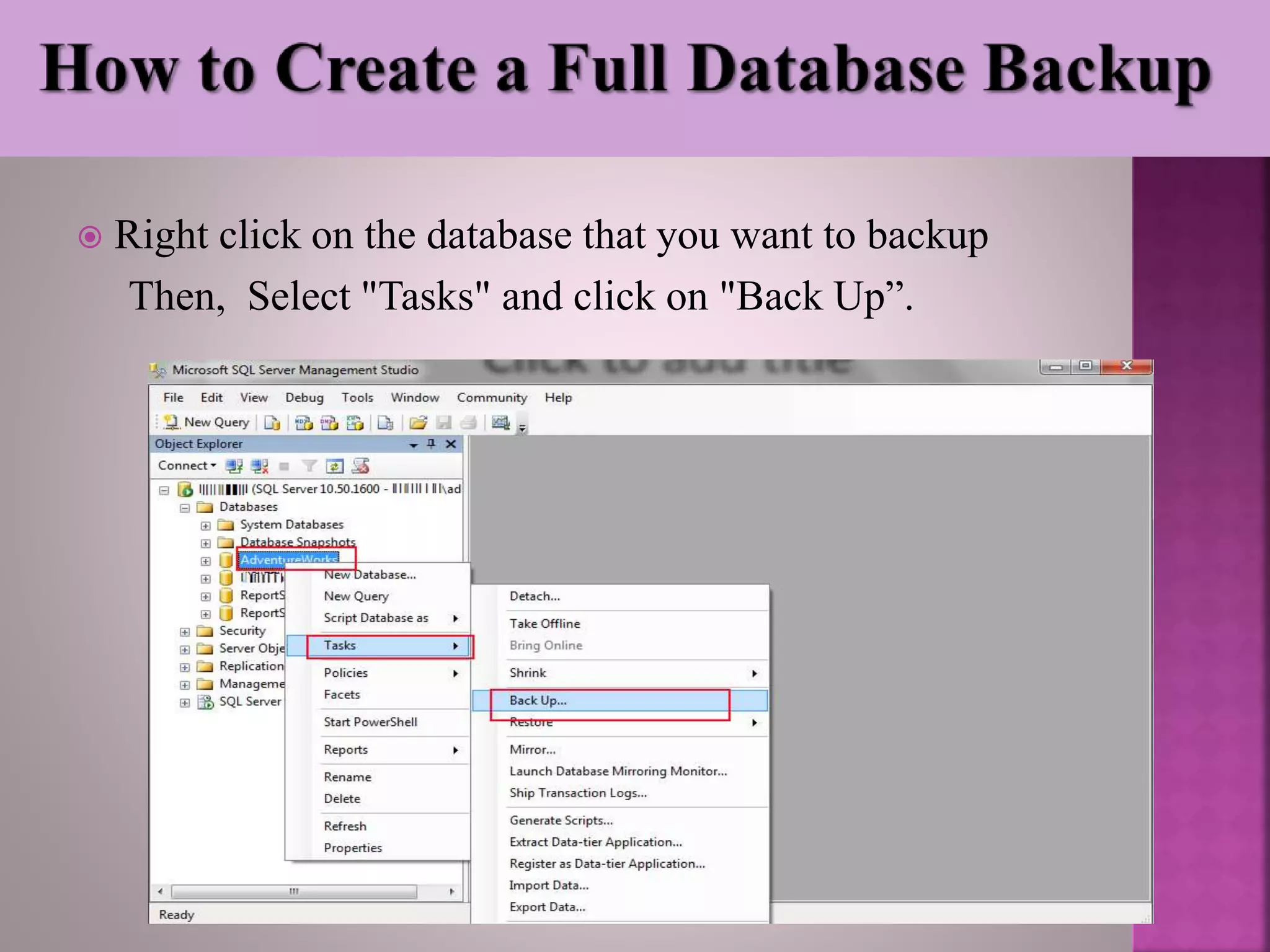The width and height of the screenshot is (1270, 952).
Task: Click Disconnect server icon in Object Explorer
Action: (x=259, y=466)
